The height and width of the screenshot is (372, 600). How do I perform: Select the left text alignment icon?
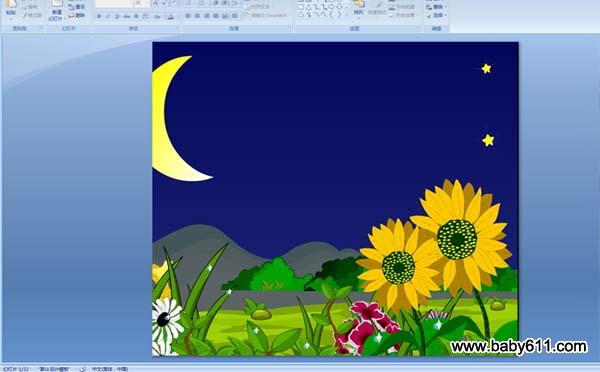click(188, 16)
